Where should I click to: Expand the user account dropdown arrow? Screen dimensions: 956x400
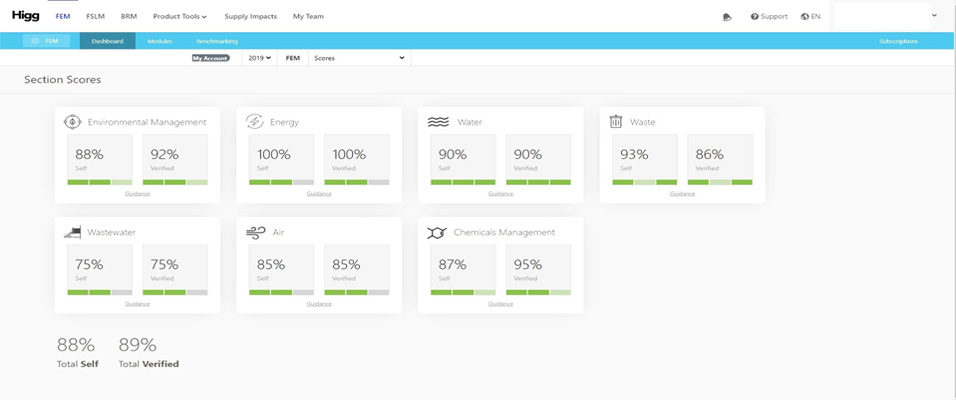pos(934,16)
